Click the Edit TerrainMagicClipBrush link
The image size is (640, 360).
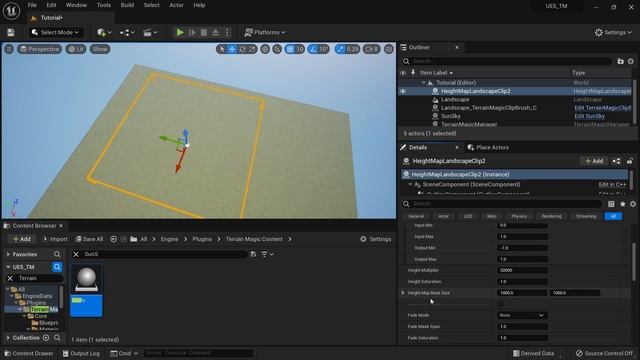pyautogui.click(x=602, y=108)
